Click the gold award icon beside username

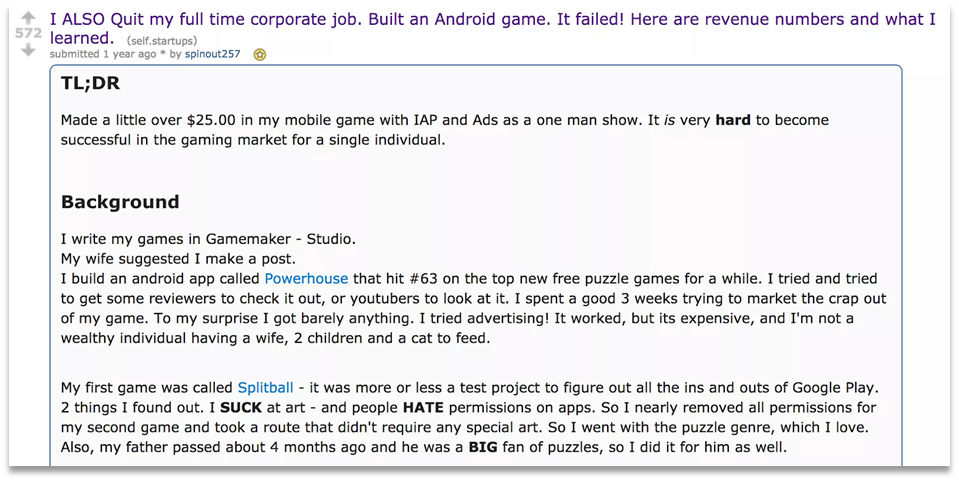pyautogui.click(x=260, y=54)
